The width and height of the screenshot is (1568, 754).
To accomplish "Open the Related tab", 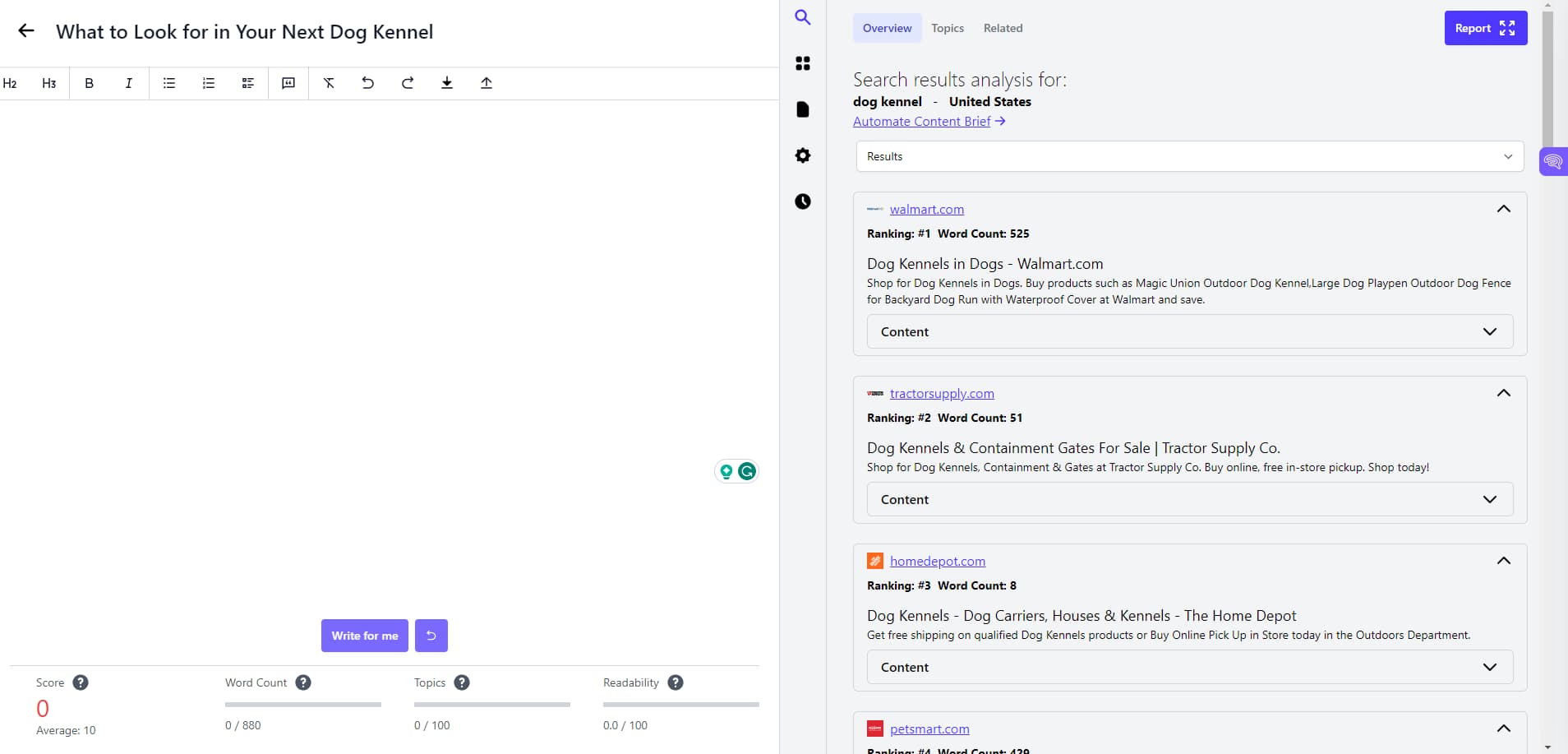I will 1003,27.
